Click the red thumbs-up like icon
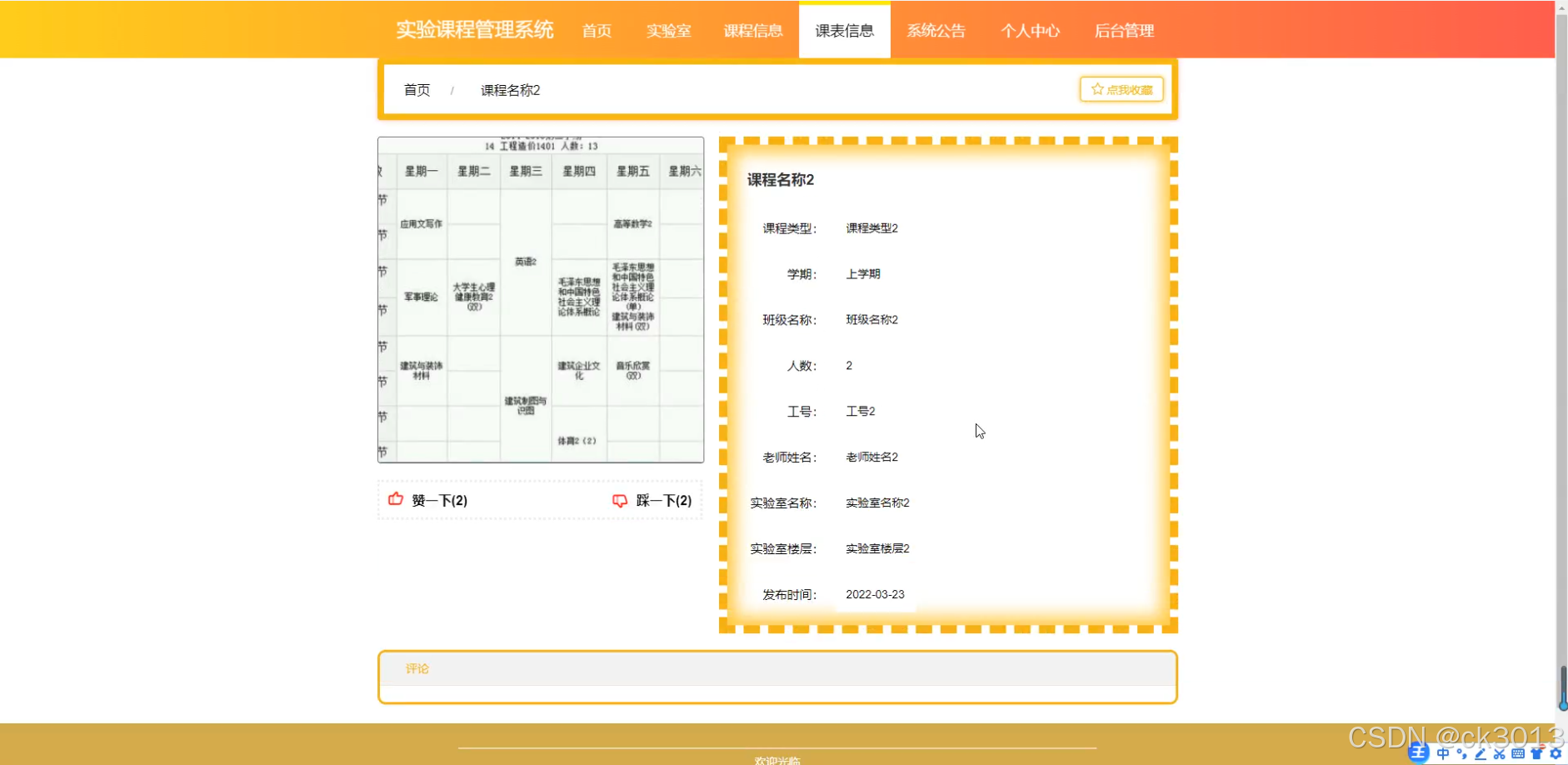Viewport: 1568px width, 765px height. tap(396, 500)
